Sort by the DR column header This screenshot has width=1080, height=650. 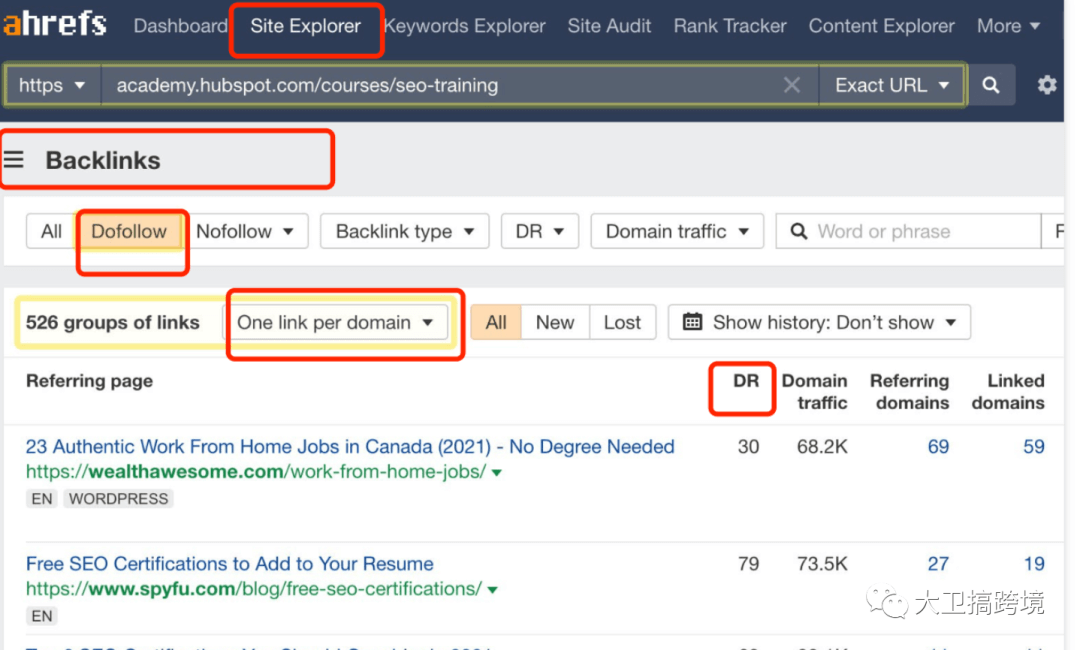click(x=746, y=381)
